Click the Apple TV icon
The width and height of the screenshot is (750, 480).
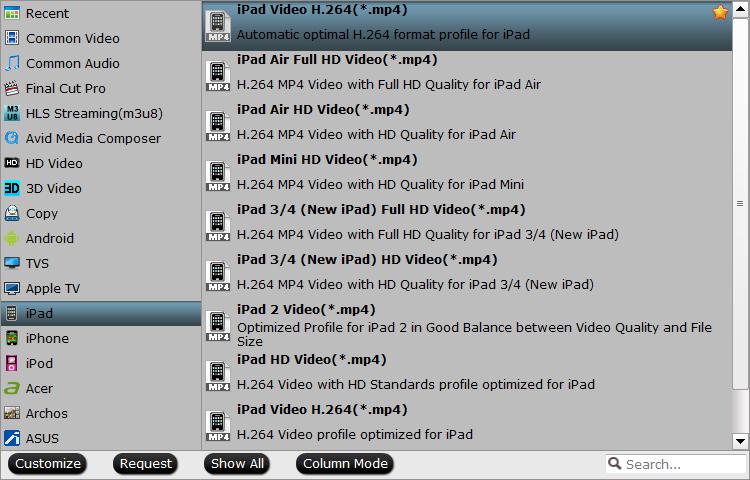click(11, 288)
